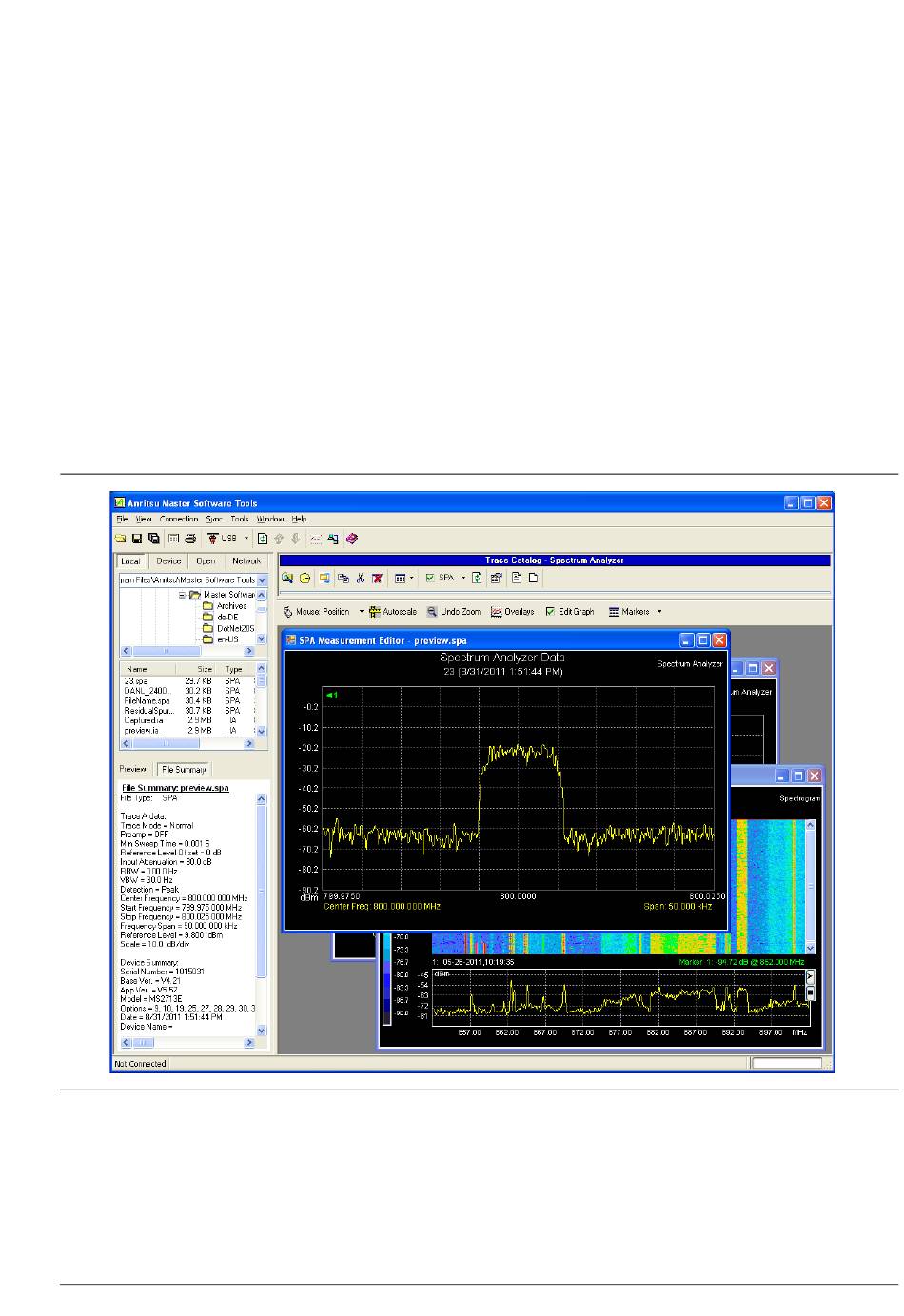Switch to the Preview tab
This screenshot has height=1316, width=904.
point(133,769)
